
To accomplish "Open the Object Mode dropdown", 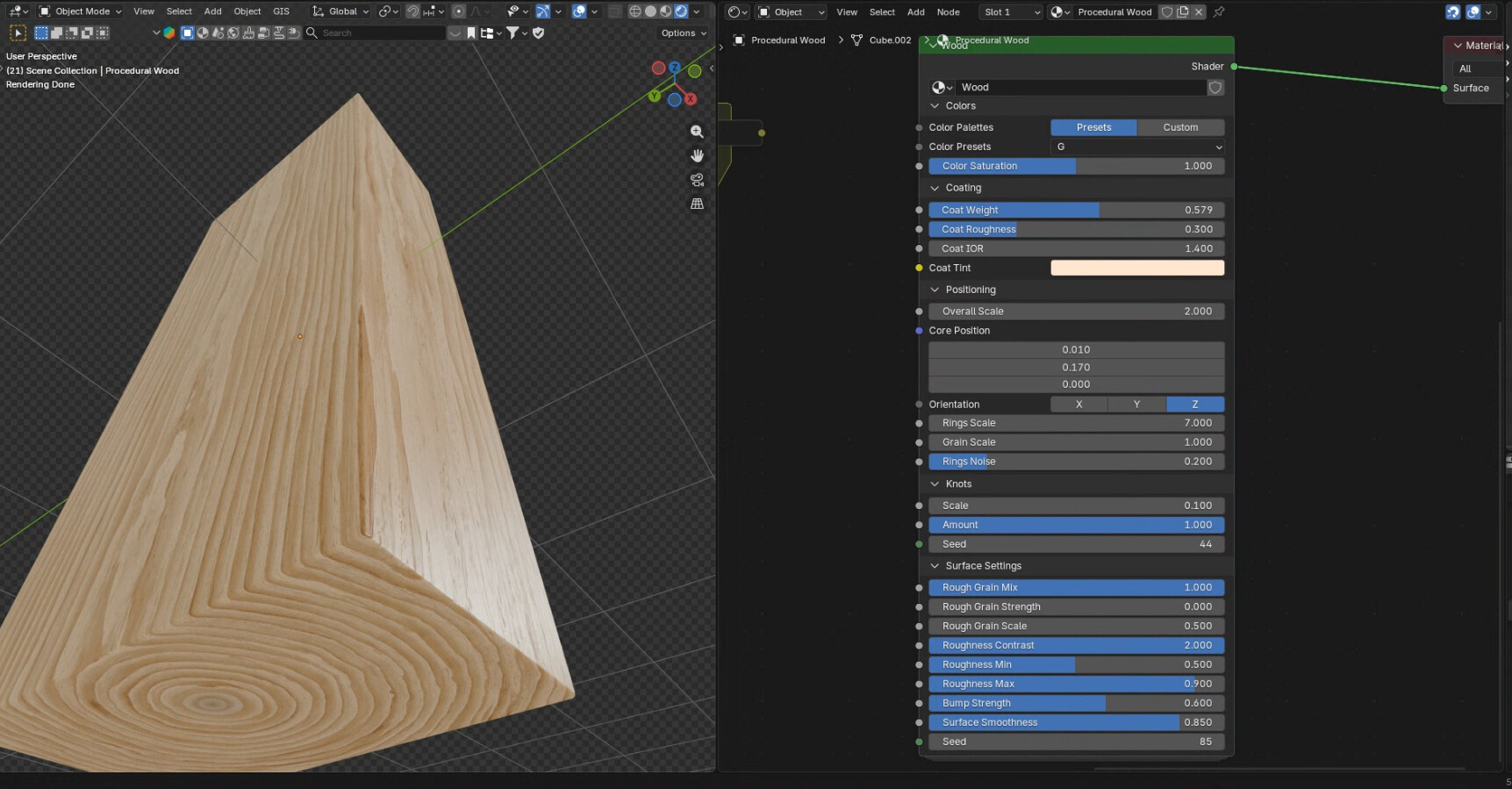I will pyautogui.click(x=81, y=11).
